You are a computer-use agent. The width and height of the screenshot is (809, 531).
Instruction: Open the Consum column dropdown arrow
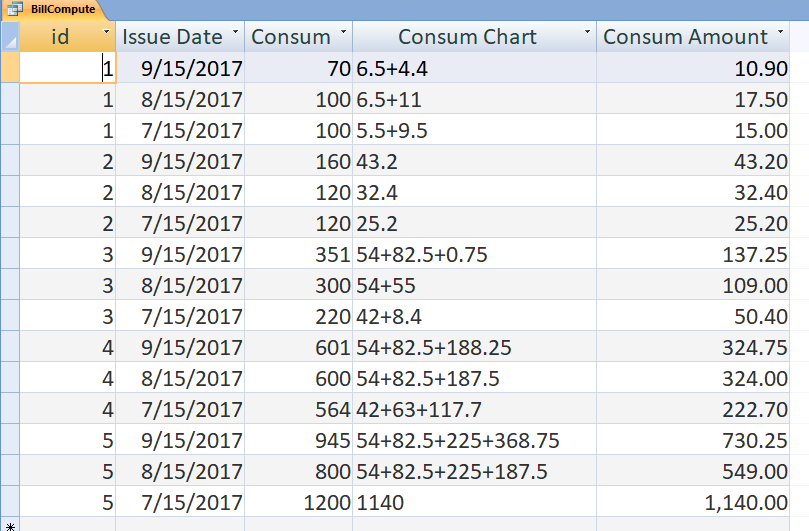coord(343,31)
